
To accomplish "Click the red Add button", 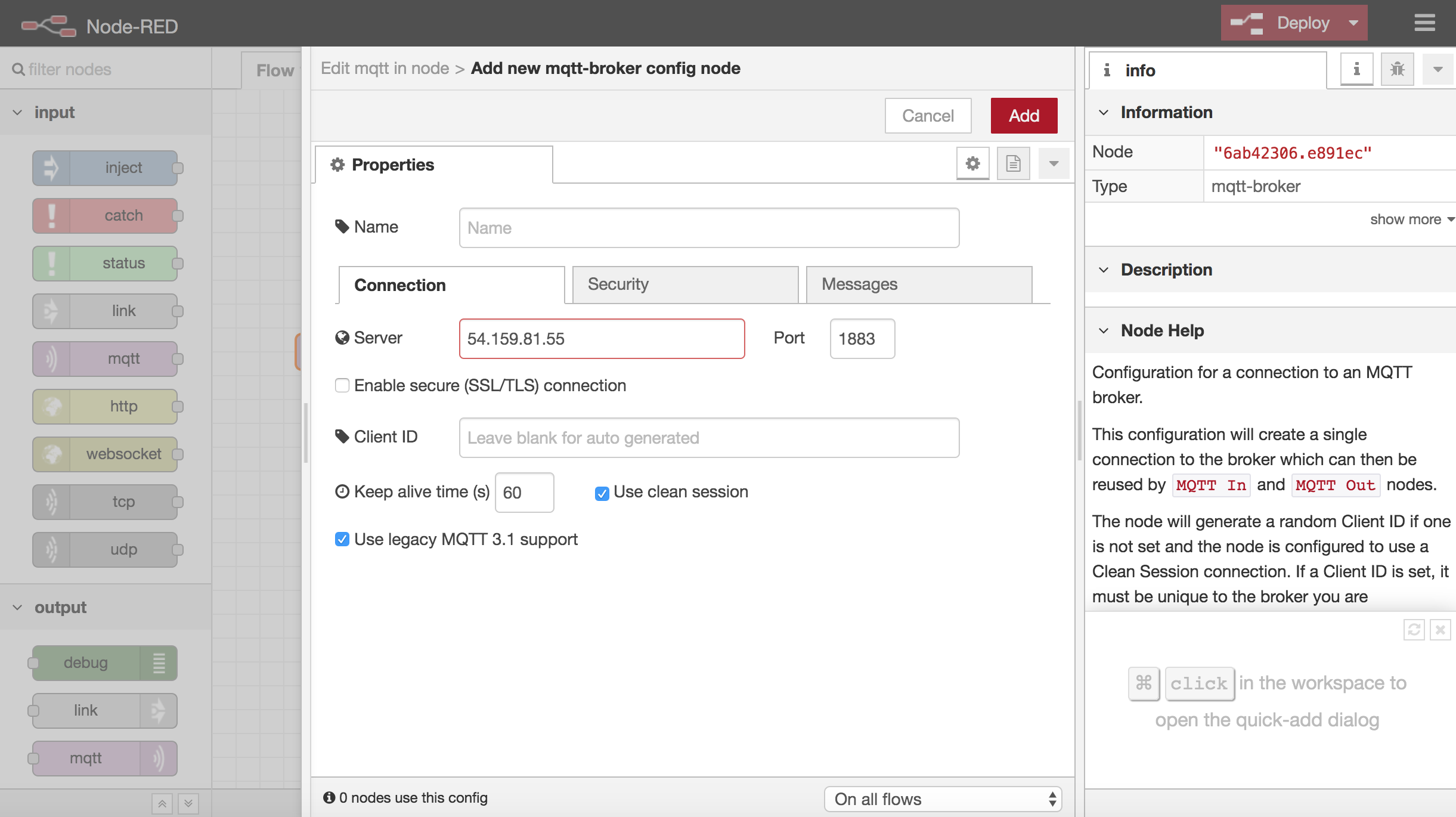I will tap(1024, 116).
